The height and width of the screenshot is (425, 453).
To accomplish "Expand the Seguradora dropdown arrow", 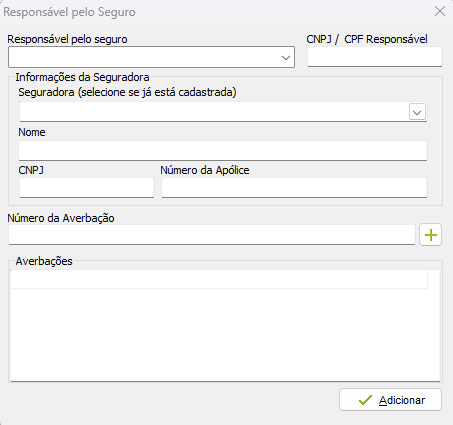I will tap(417, 112).
